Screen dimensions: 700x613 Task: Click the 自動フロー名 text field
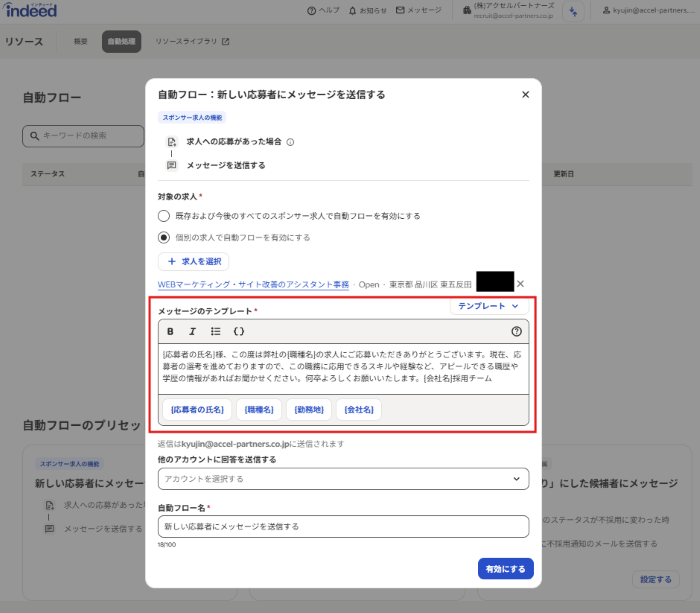click(343, 526)
